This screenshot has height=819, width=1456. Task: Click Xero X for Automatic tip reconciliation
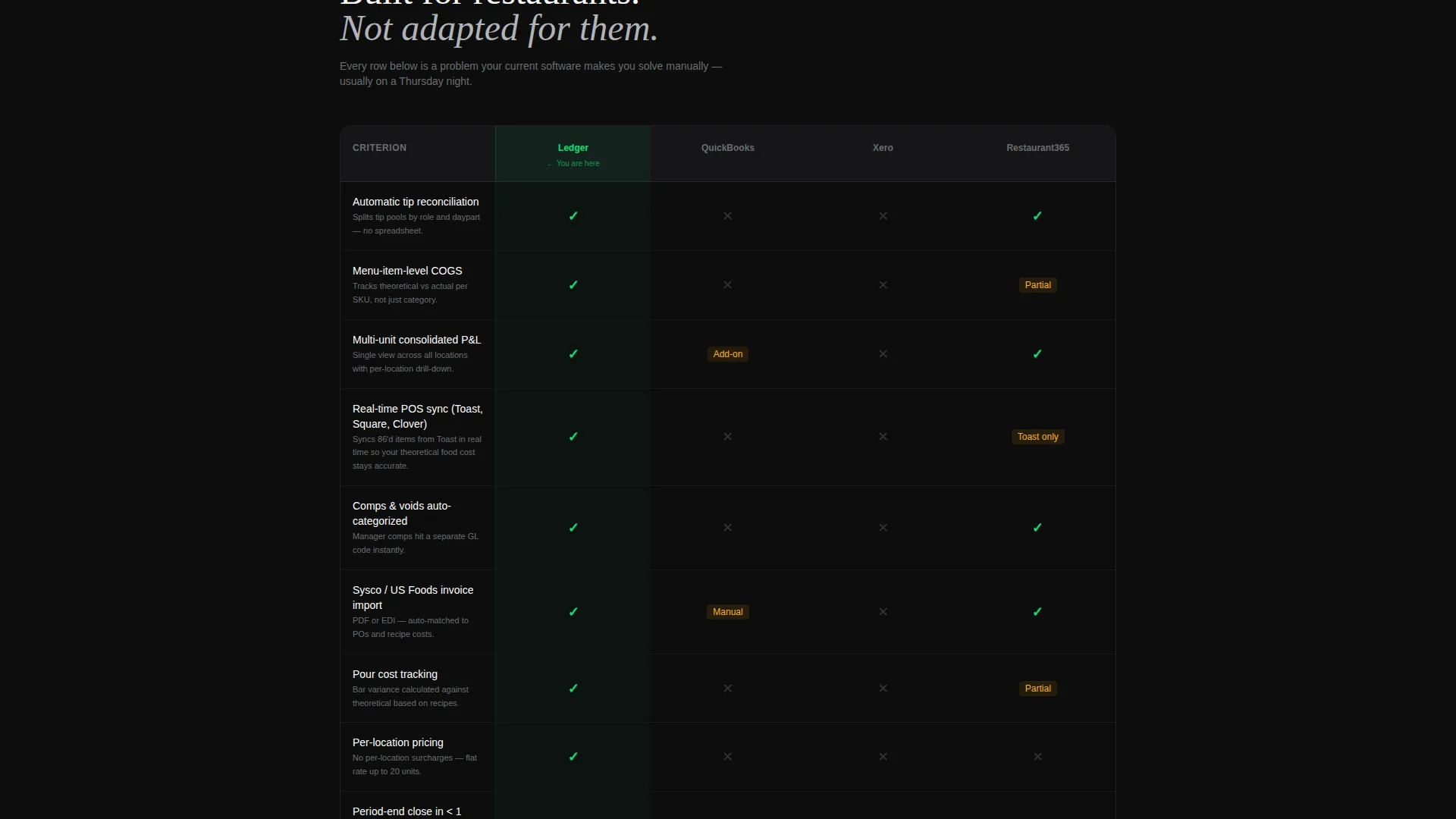pyautogui.click(x=883, y=216)
